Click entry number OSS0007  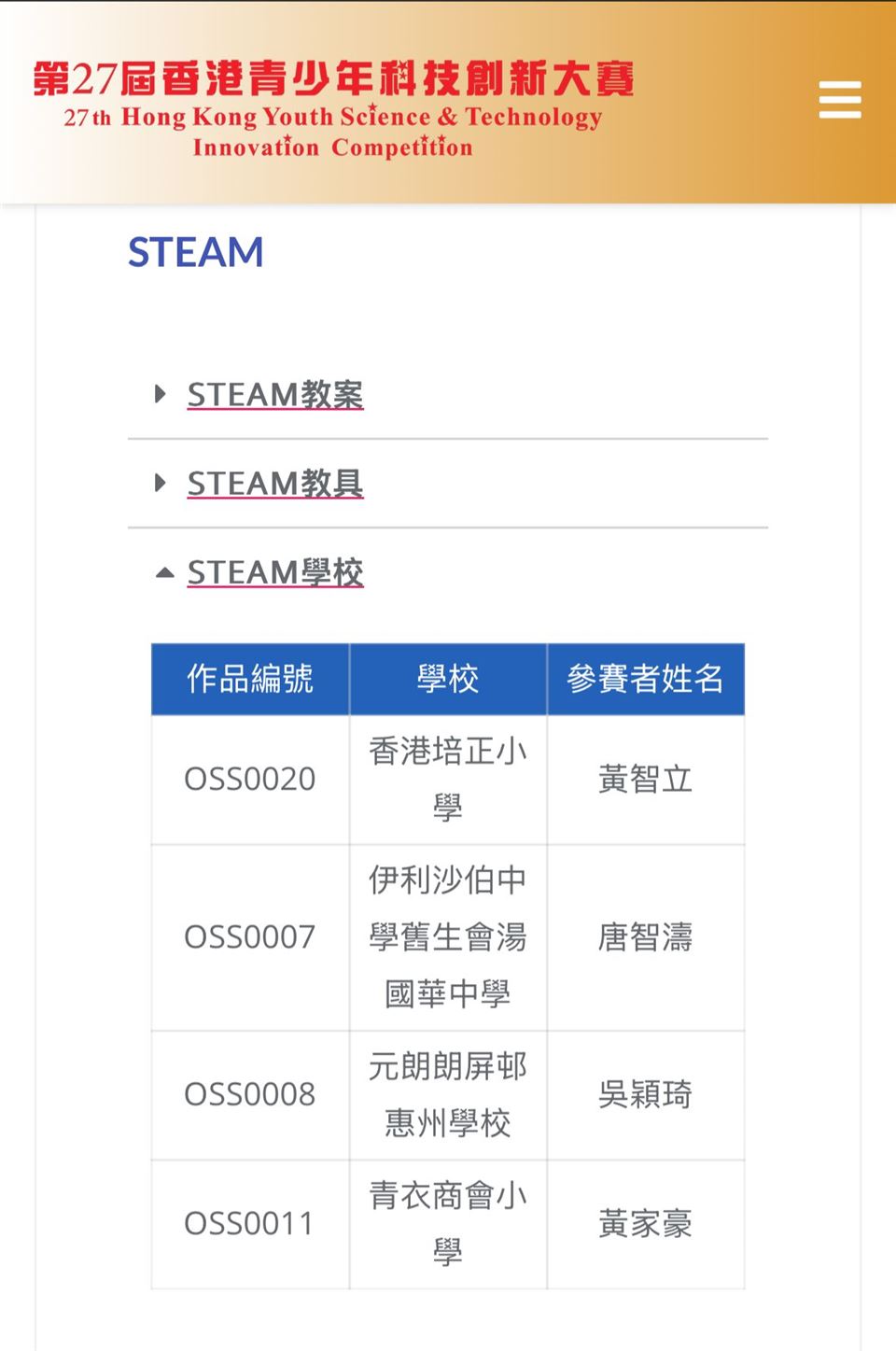coord(250,936)
